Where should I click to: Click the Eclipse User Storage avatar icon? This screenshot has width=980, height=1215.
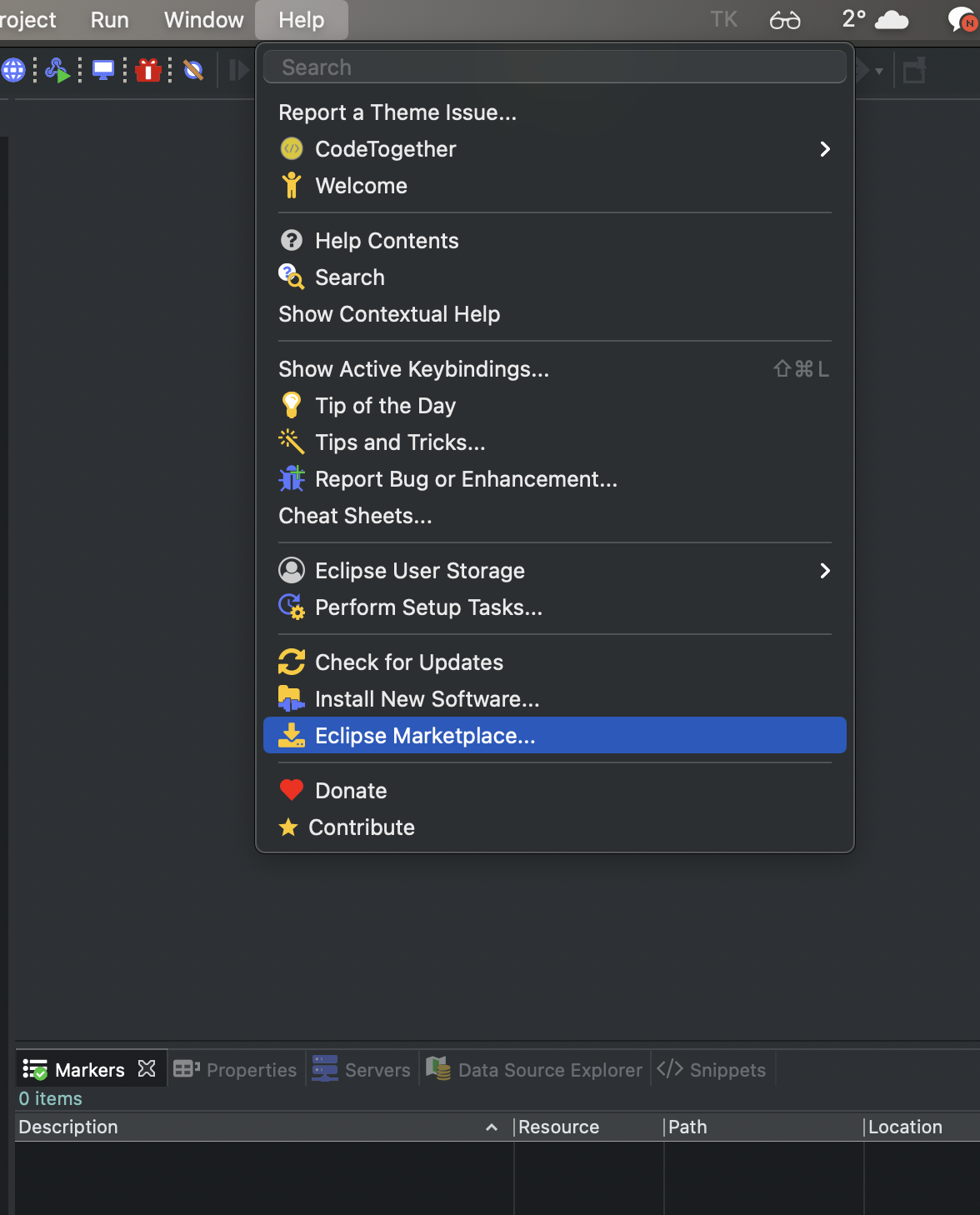coord(292,570)
